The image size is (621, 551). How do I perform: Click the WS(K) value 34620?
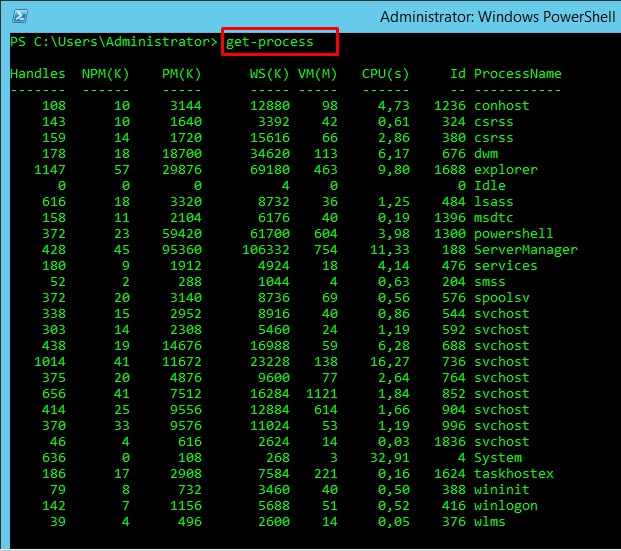click(x=270, y=154)
